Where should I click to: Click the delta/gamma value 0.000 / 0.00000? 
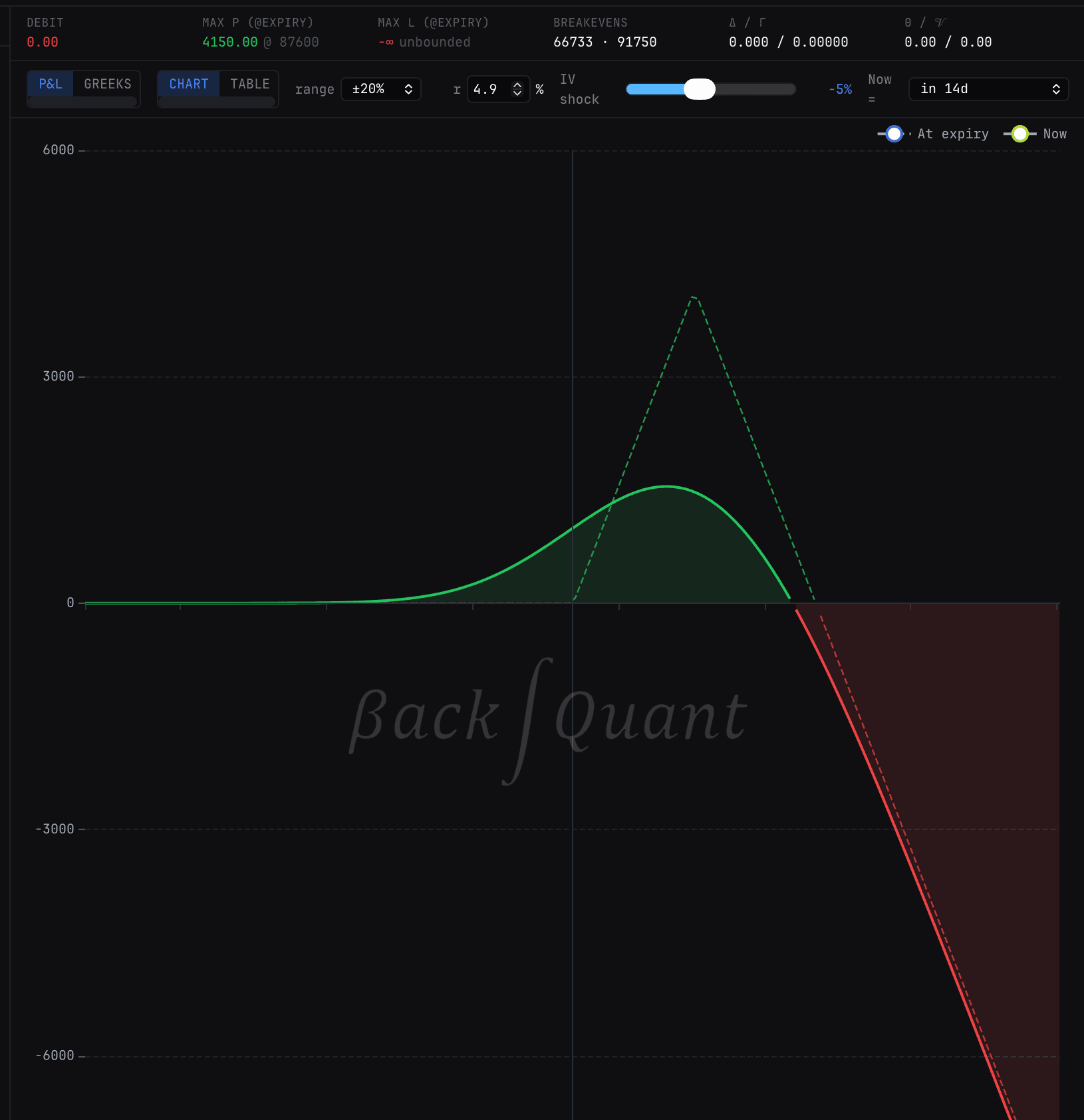788,42
